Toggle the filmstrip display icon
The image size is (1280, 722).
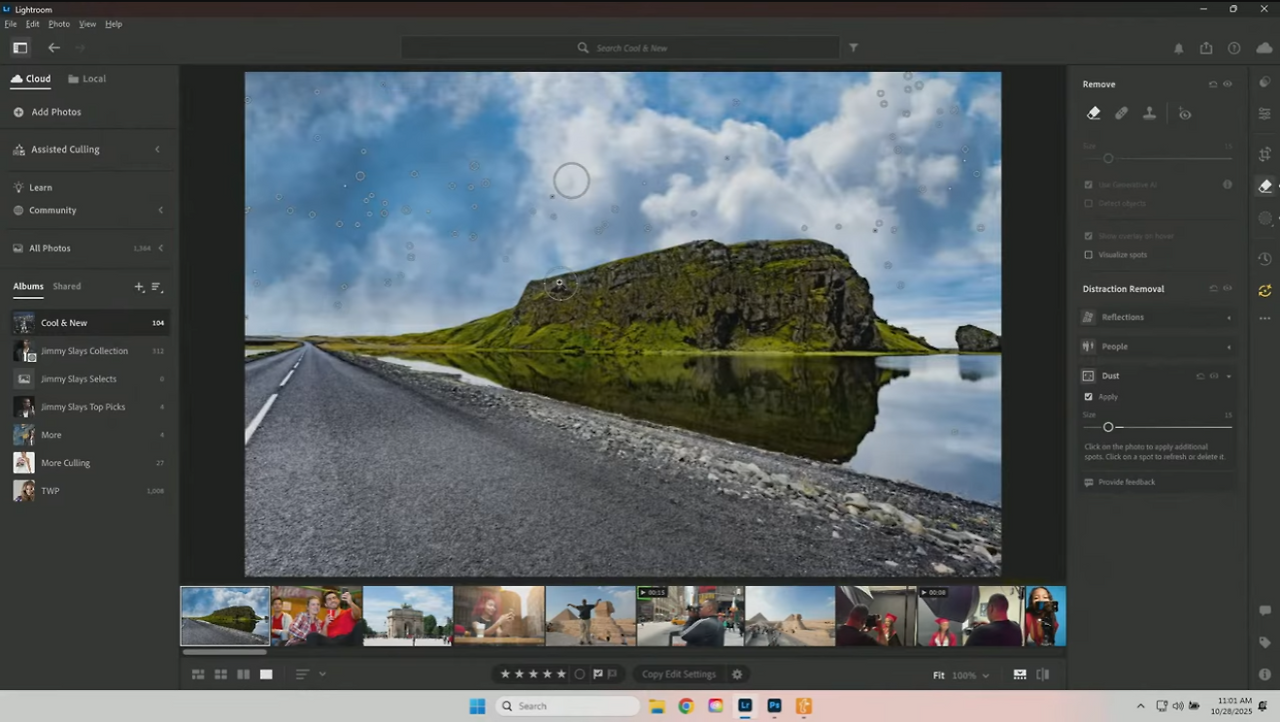pos(1020,675)
